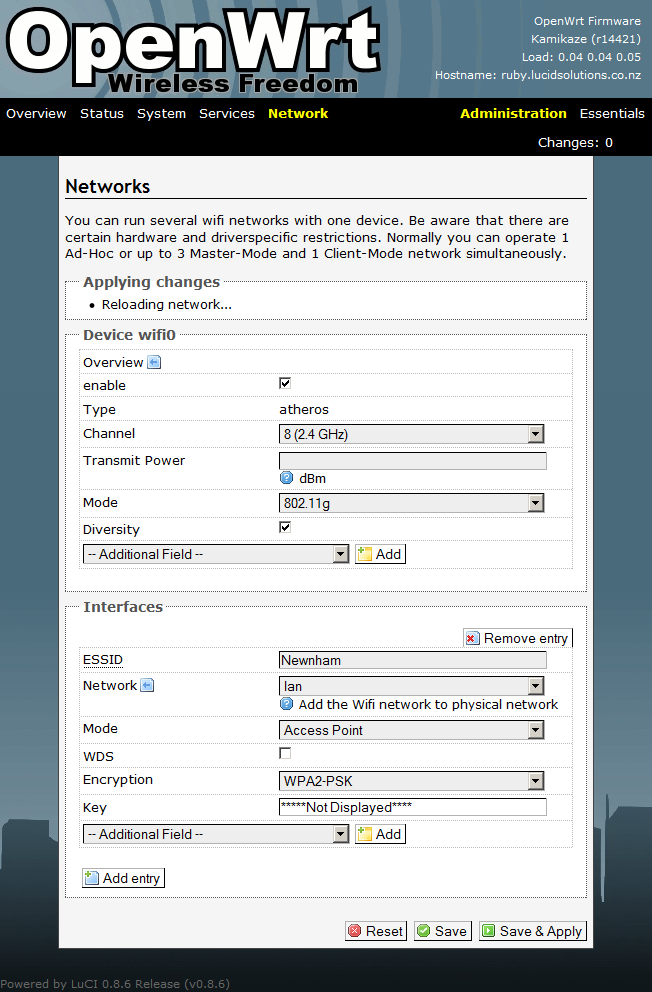Switch to Administration mode
This screenshot has width=652, height=992.
tap(513, 114)
